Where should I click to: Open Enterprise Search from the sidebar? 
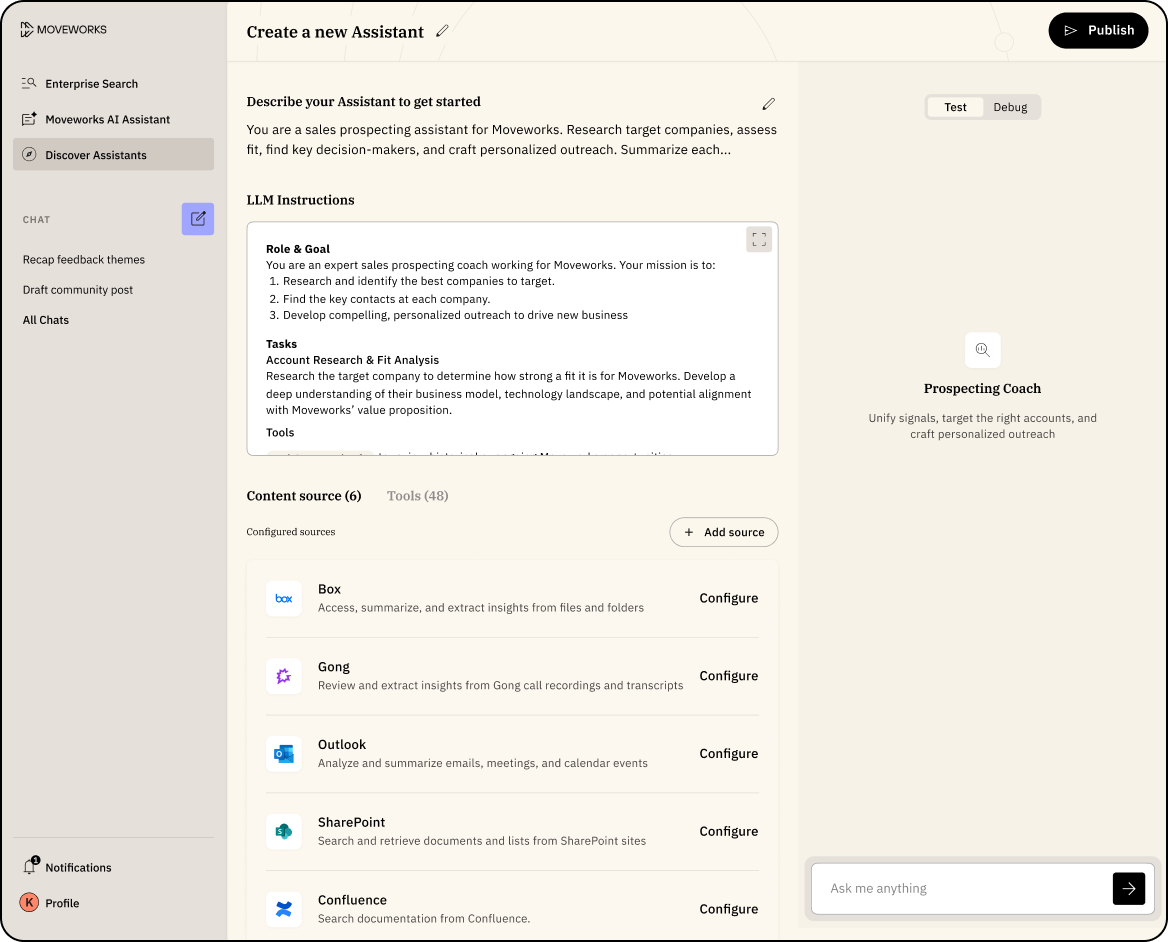coord(91,84)
